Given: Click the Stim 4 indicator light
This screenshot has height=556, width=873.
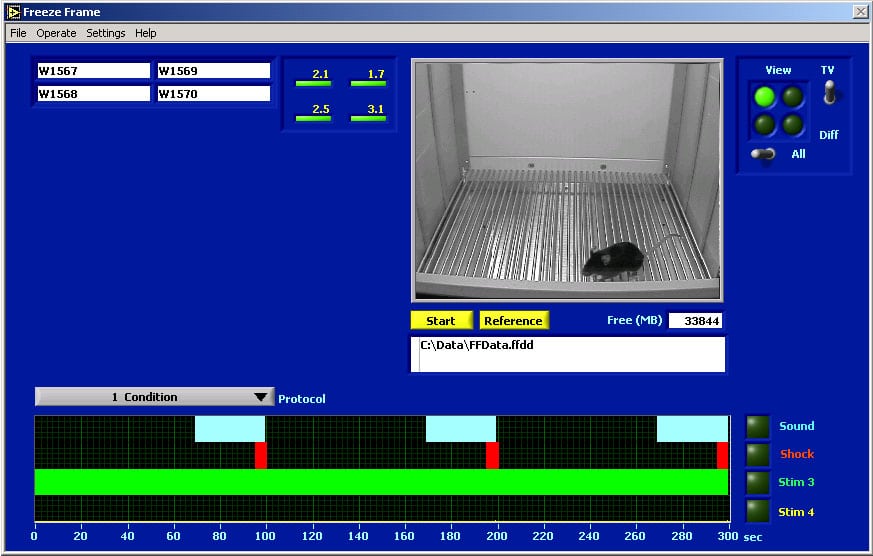Looking at the screenshot, I should coord(758,512).
